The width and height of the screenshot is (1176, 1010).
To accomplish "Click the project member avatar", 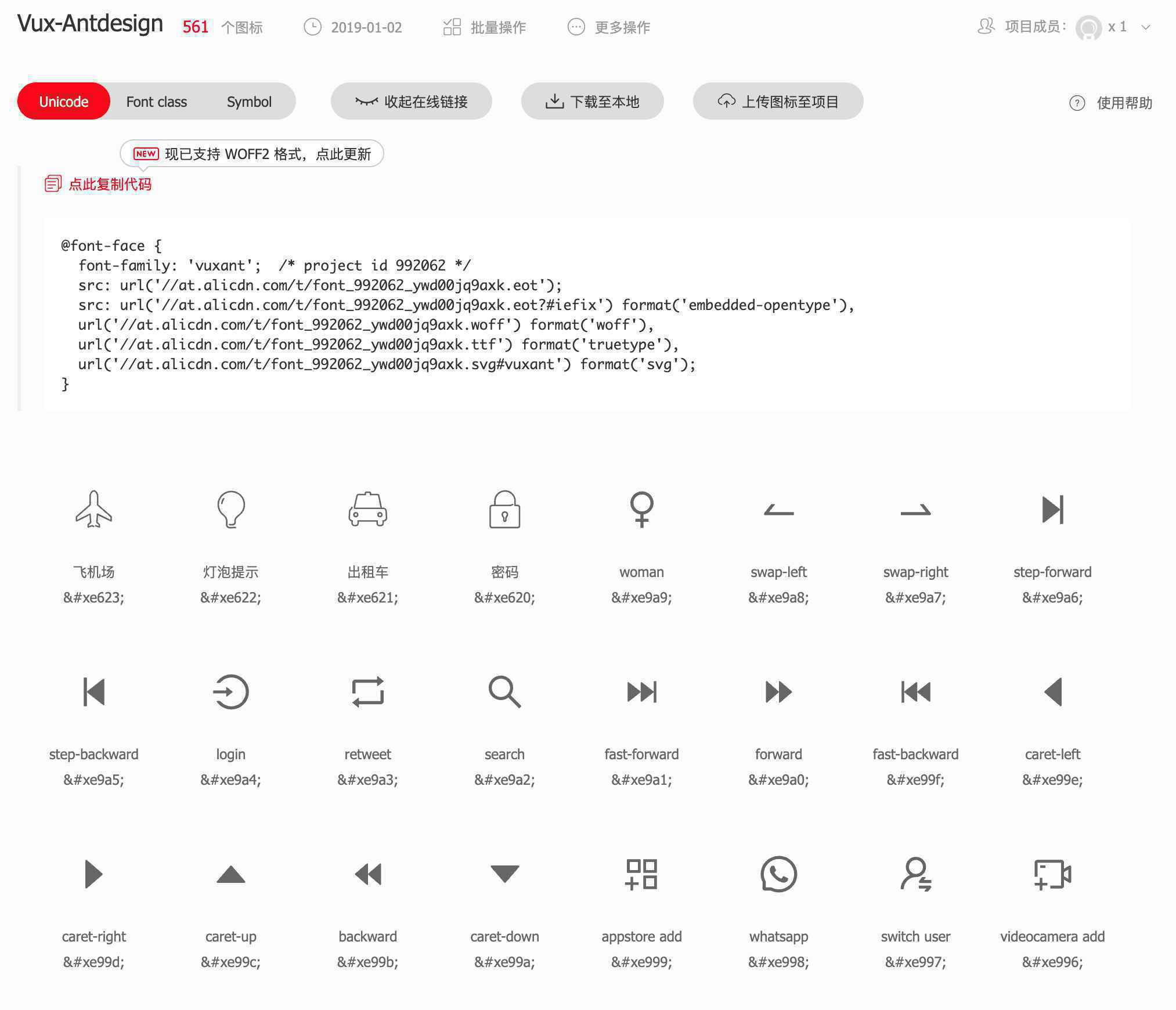I will (x=1089, y=27).
